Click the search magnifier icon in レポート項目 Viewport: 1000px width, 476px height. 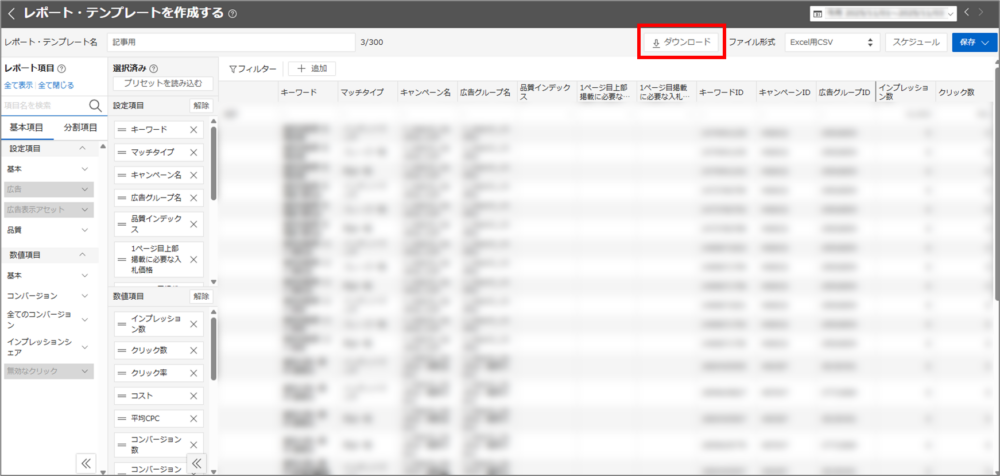click(96, 105)
